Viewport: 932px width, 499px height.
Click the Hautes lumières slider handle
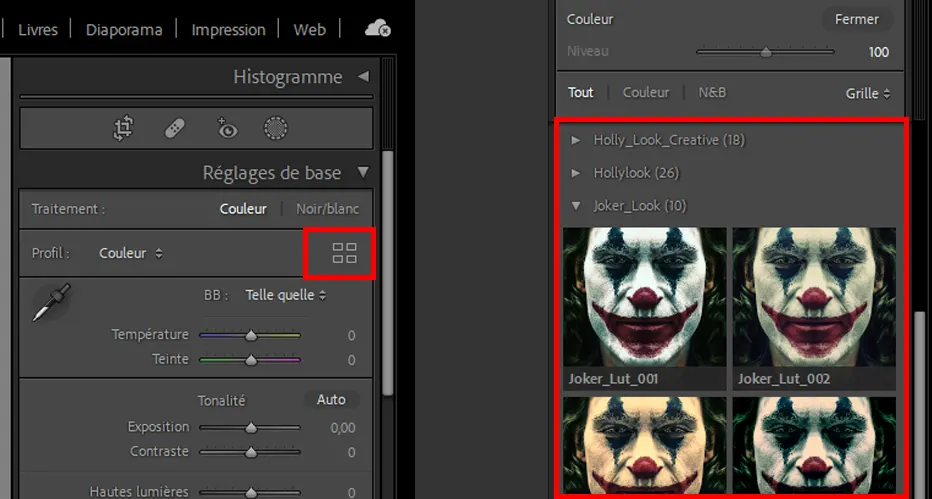(251, 492)
